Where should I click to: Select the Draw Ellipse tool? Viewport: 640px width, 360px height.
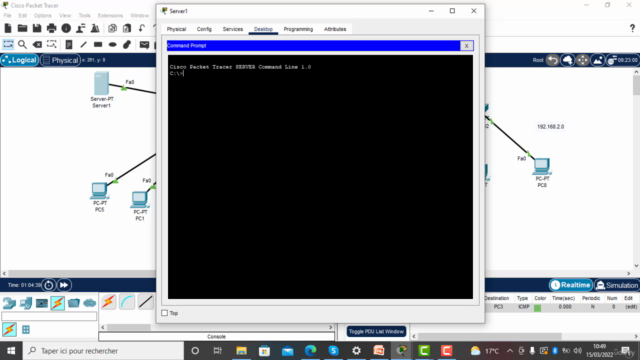pyautogui.click(x=113, y=44)
